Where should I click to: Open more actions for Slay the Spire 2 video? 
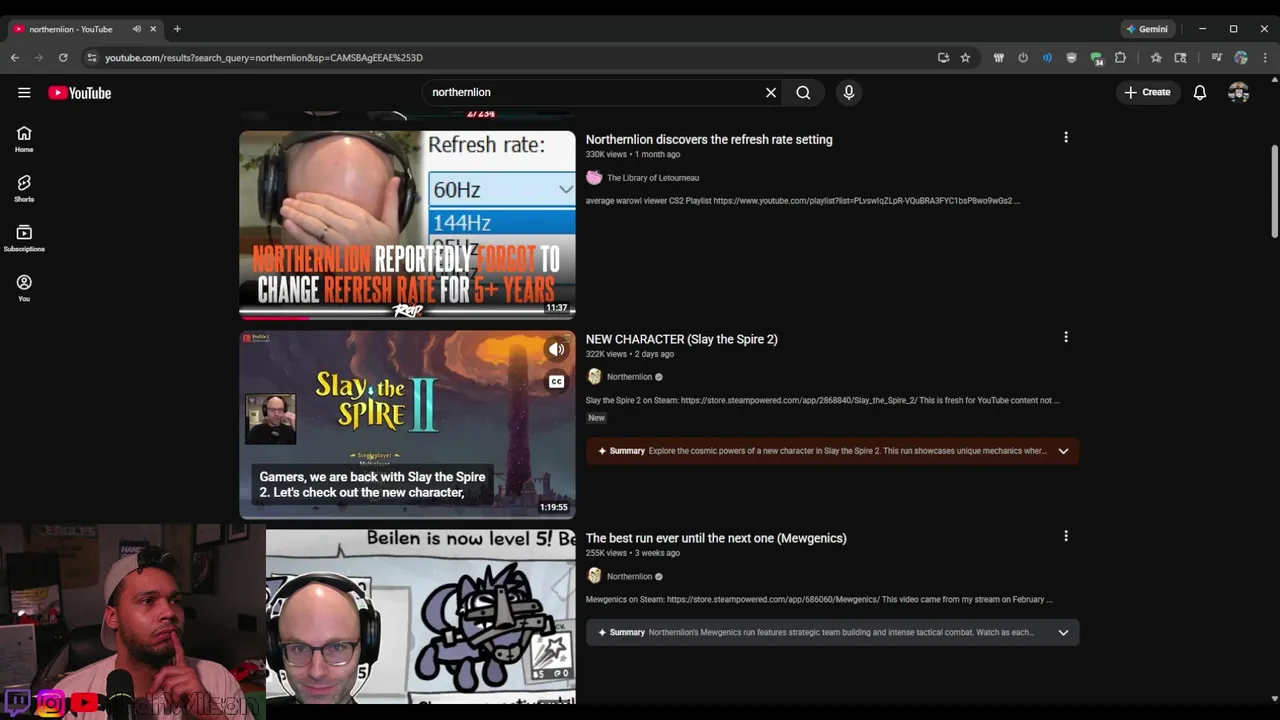coord(1066,337)
